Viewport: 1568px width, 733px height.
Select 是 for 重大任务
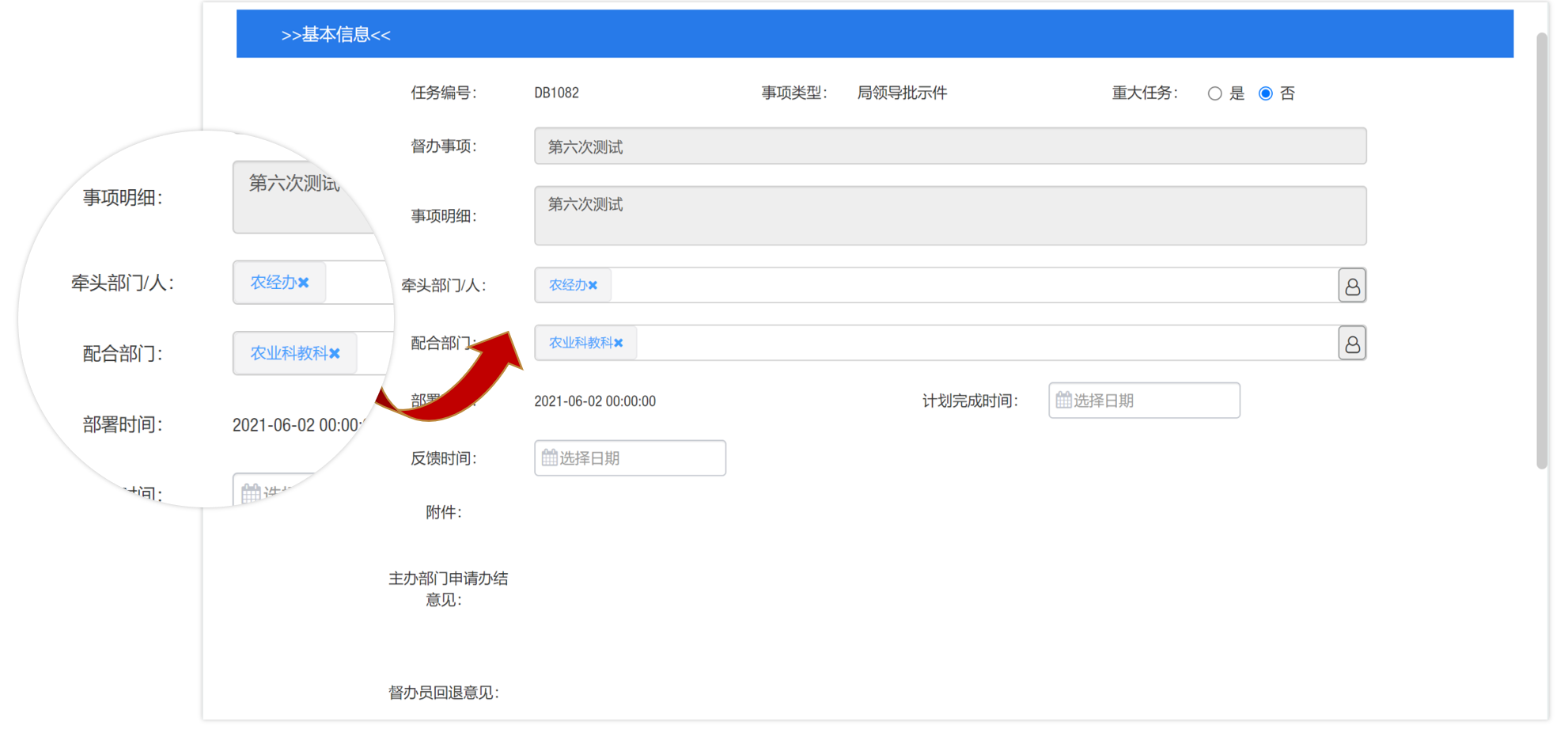tap(1216, 93)
